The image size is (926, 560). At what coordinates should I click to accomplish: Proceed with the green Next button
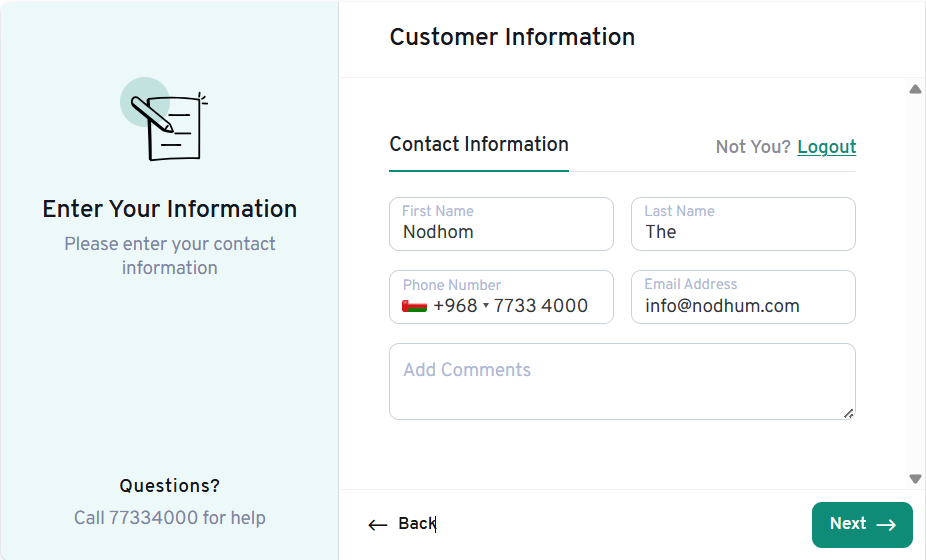tap(861, 525)
